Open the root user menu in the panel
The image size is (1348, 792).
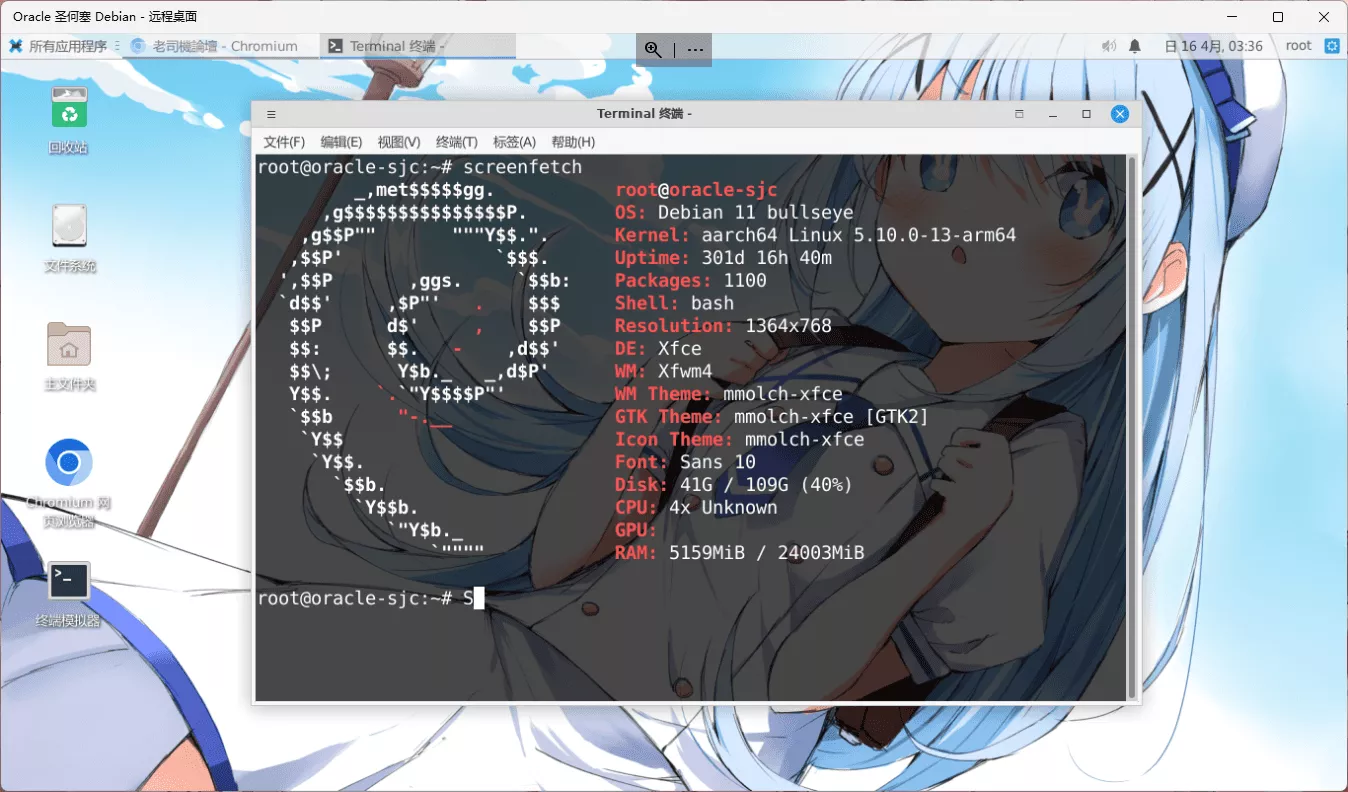[x=1298, y=45]
